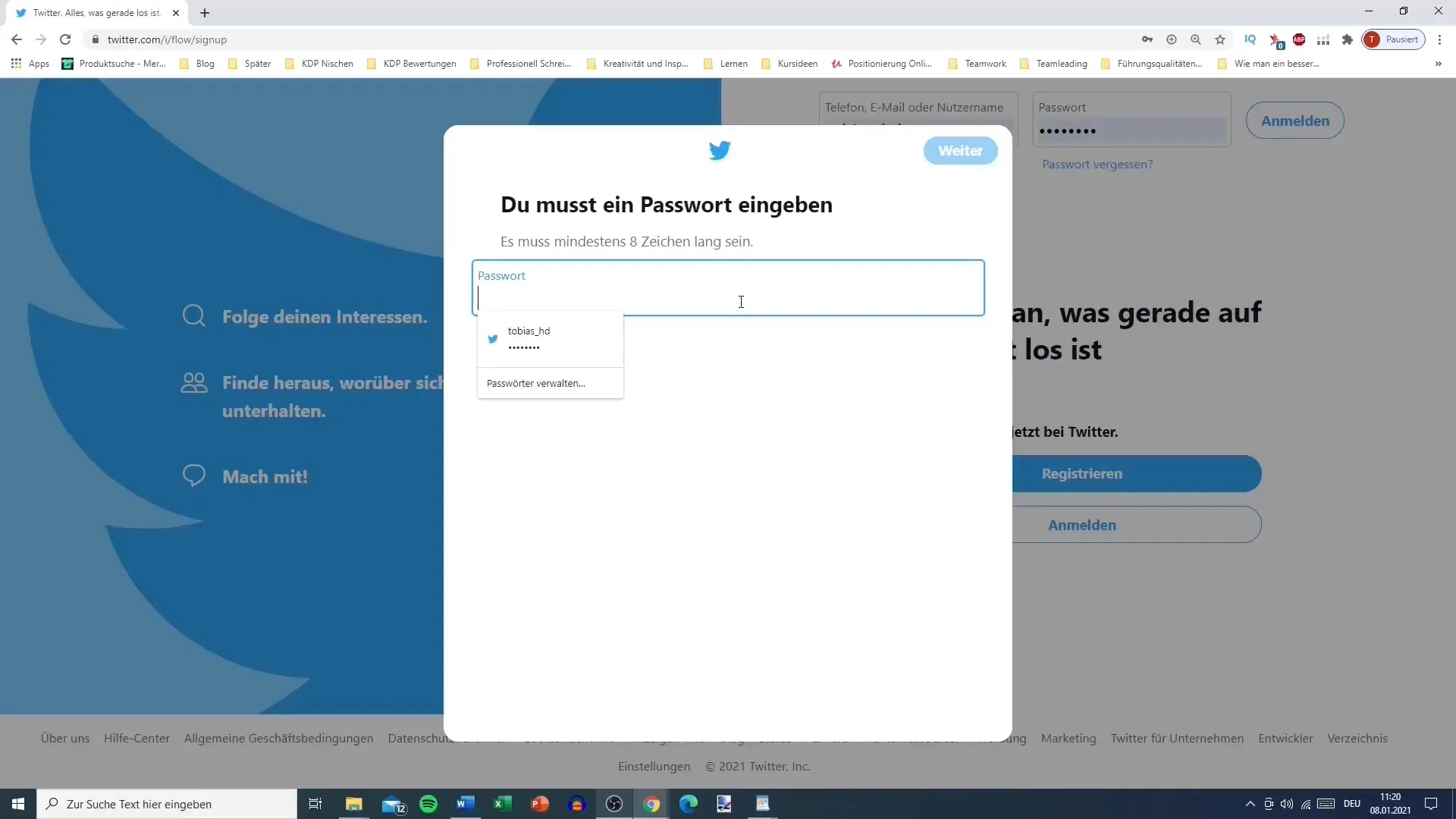Open Microsoft PowerPoint from taskbar
The height and width of the screenshot is (819, 1456).
point(539,804)
